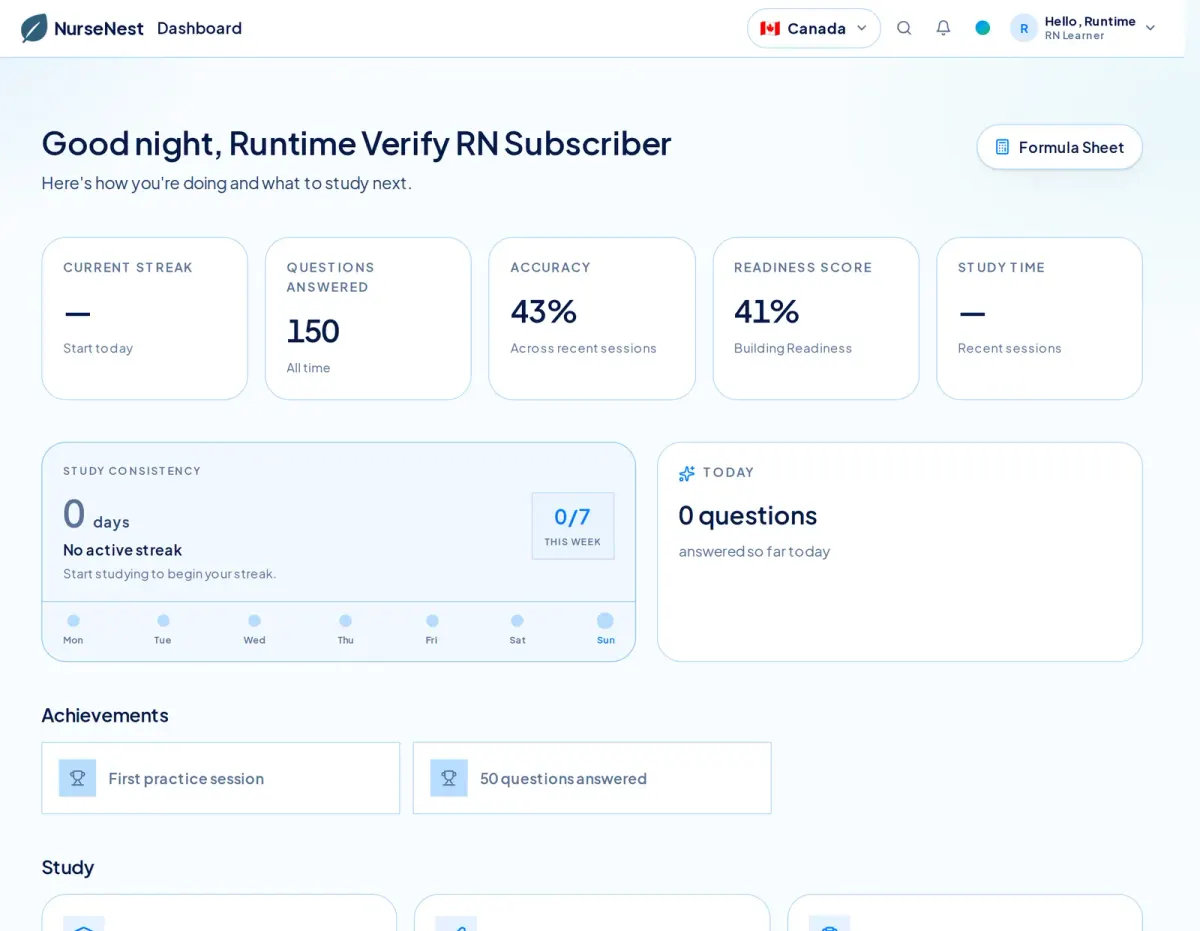Select the highlighted Sun day dot

pyautogui.click(x=605, y=621)
